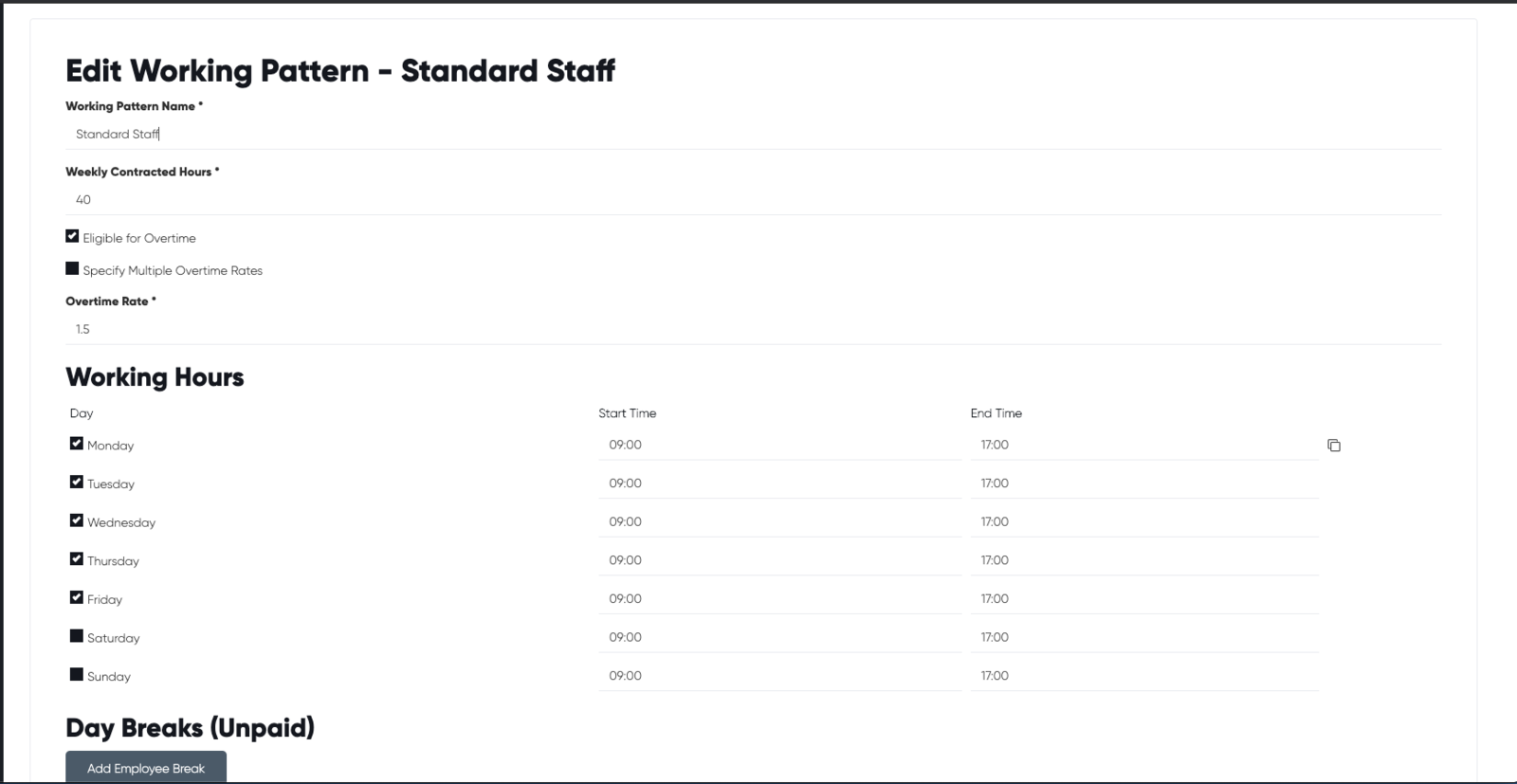Focus the Working Pattern Name field
Viewport: 1517px width, 784px height.
(753, 135)
